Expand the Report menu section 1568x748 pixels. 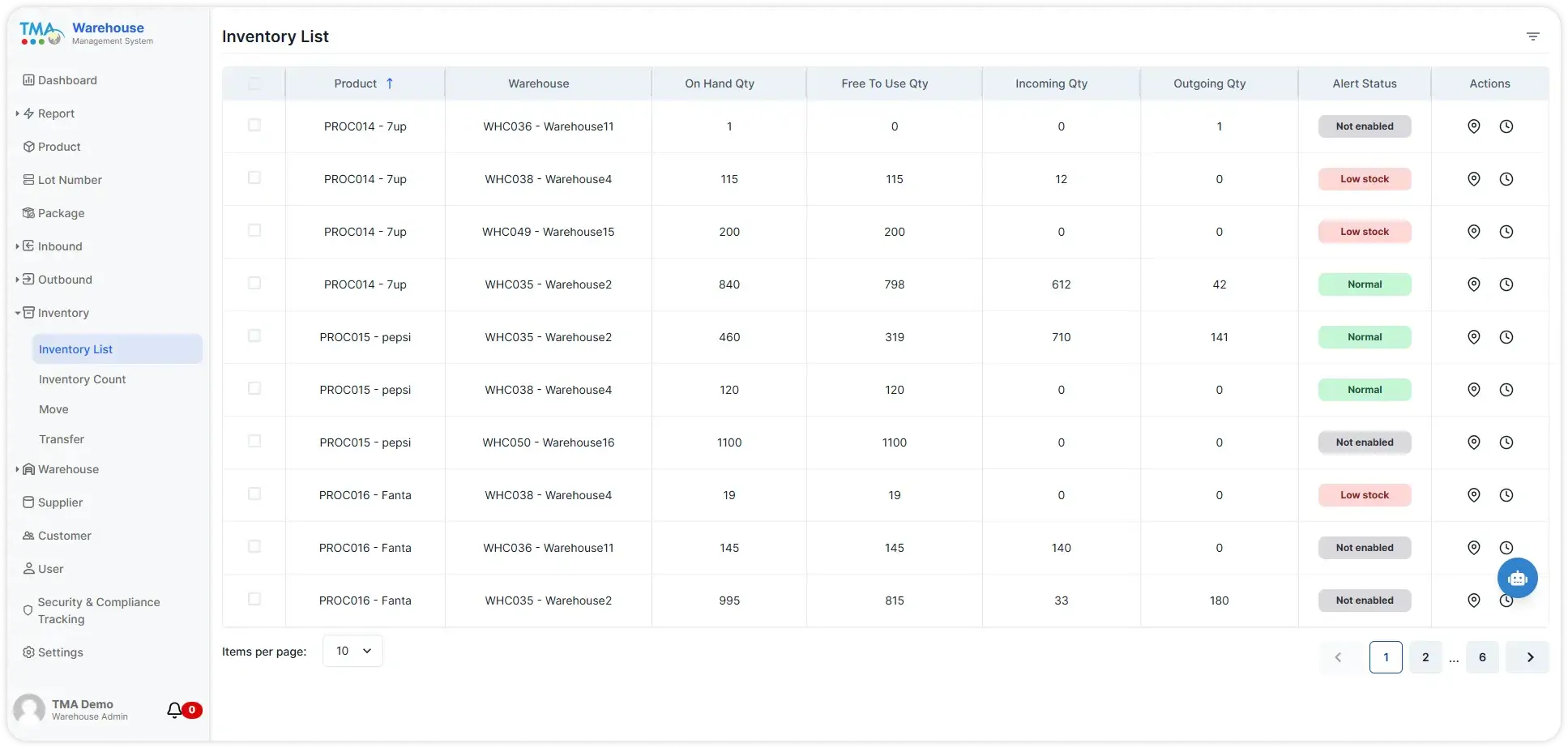click(x=17, y=113)
